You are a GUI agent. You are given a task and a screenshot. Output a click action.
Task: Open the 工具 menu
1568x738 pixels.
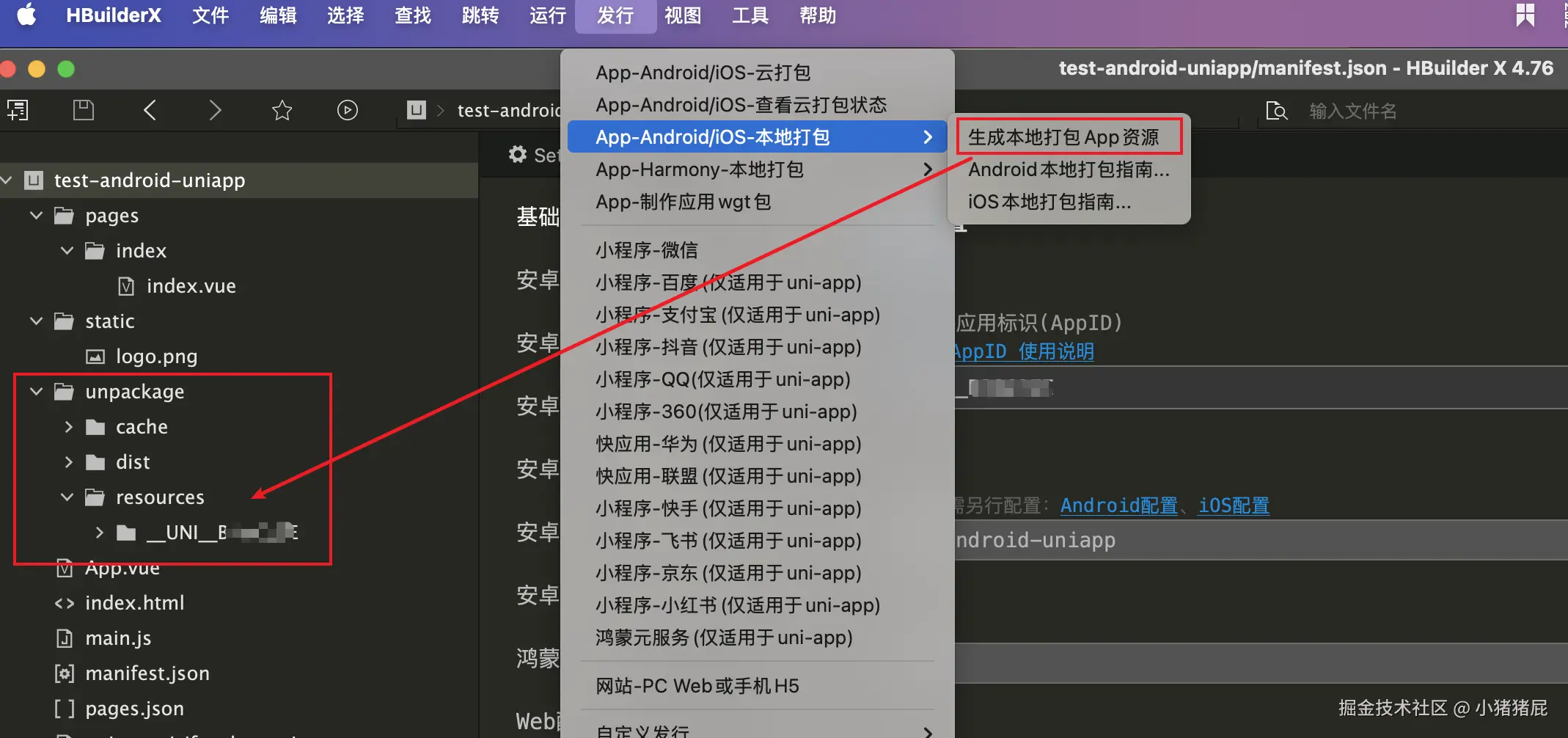(x=750, y=15)
